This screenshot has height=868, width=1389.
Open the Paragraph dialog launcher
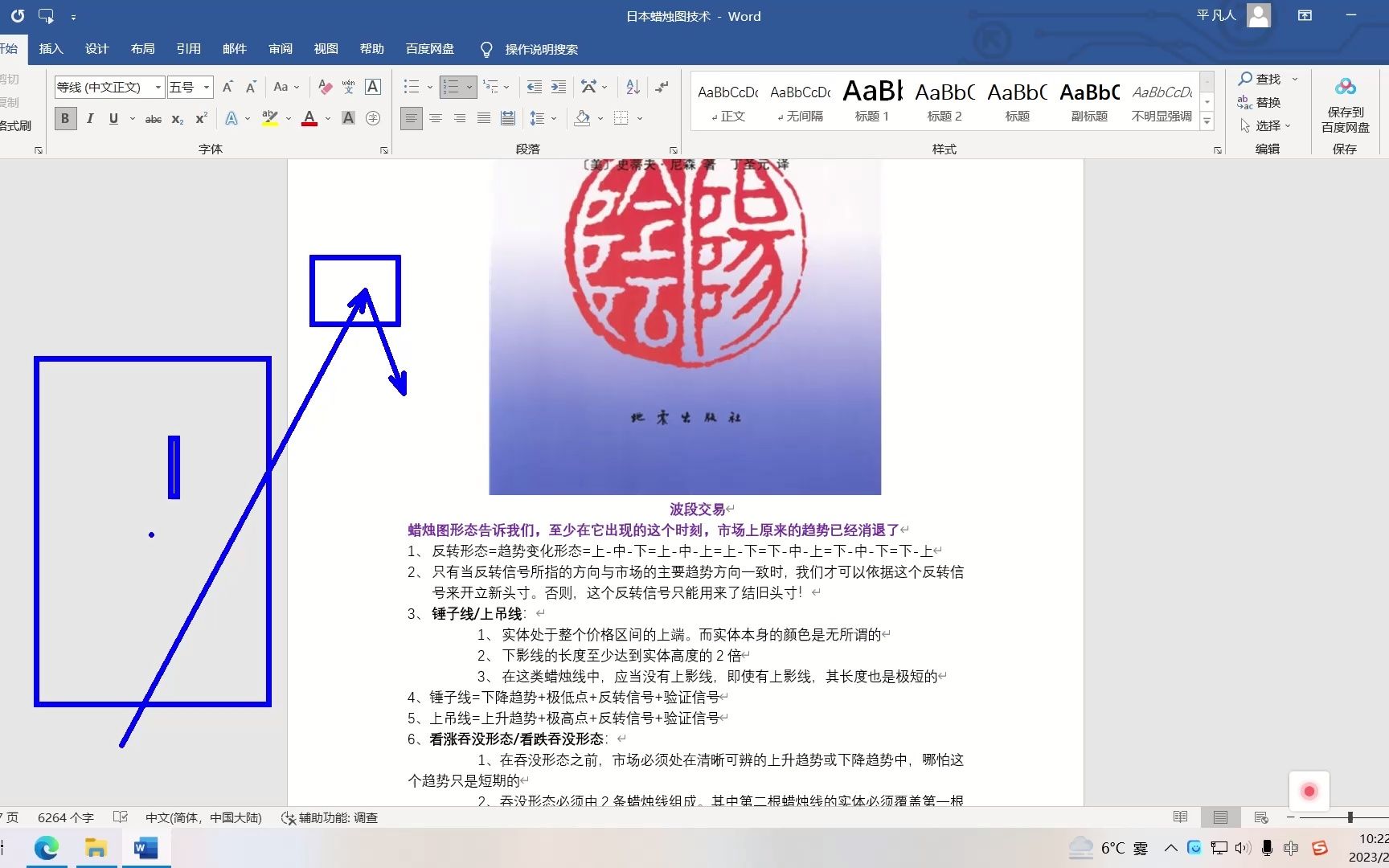(x=673, y=150)
